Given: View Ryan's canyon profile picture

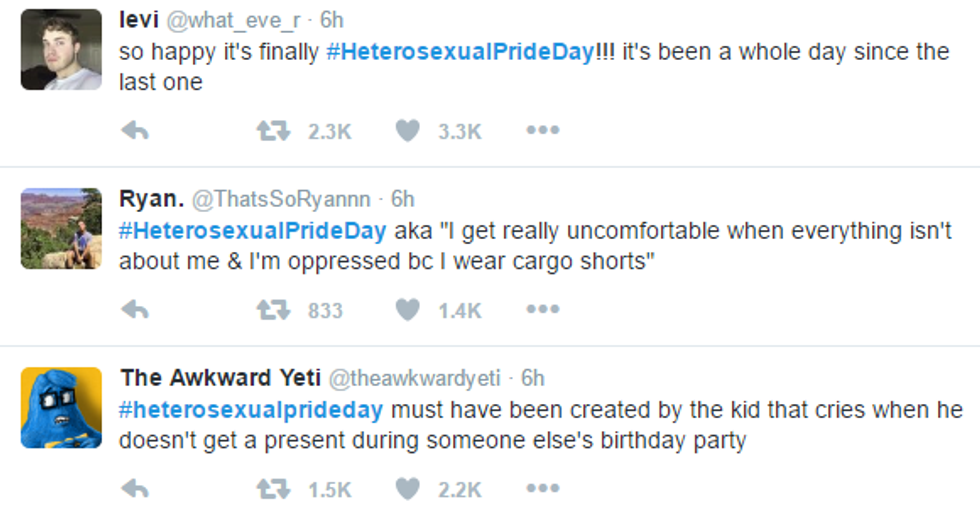Looking at the screenshot, I should click(x=61, y=228).
